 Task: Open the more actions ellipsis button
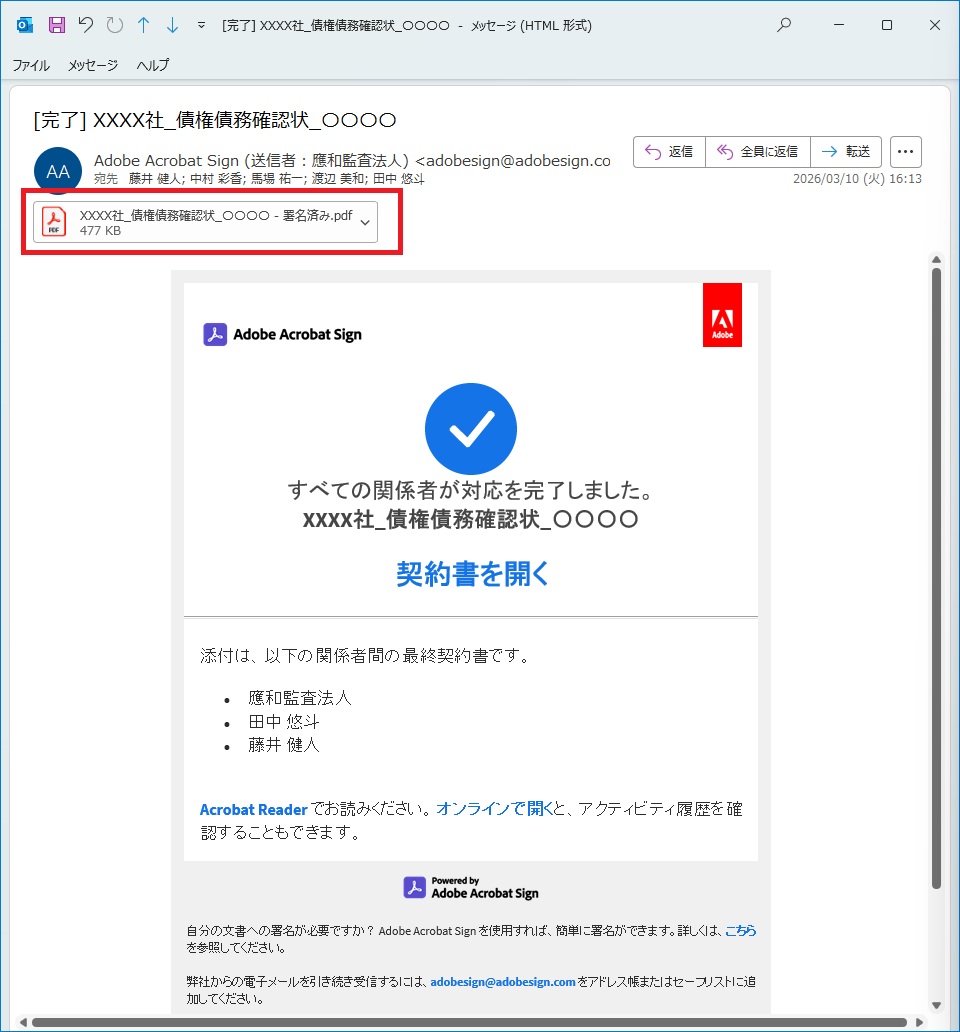(x=906, y=152)
